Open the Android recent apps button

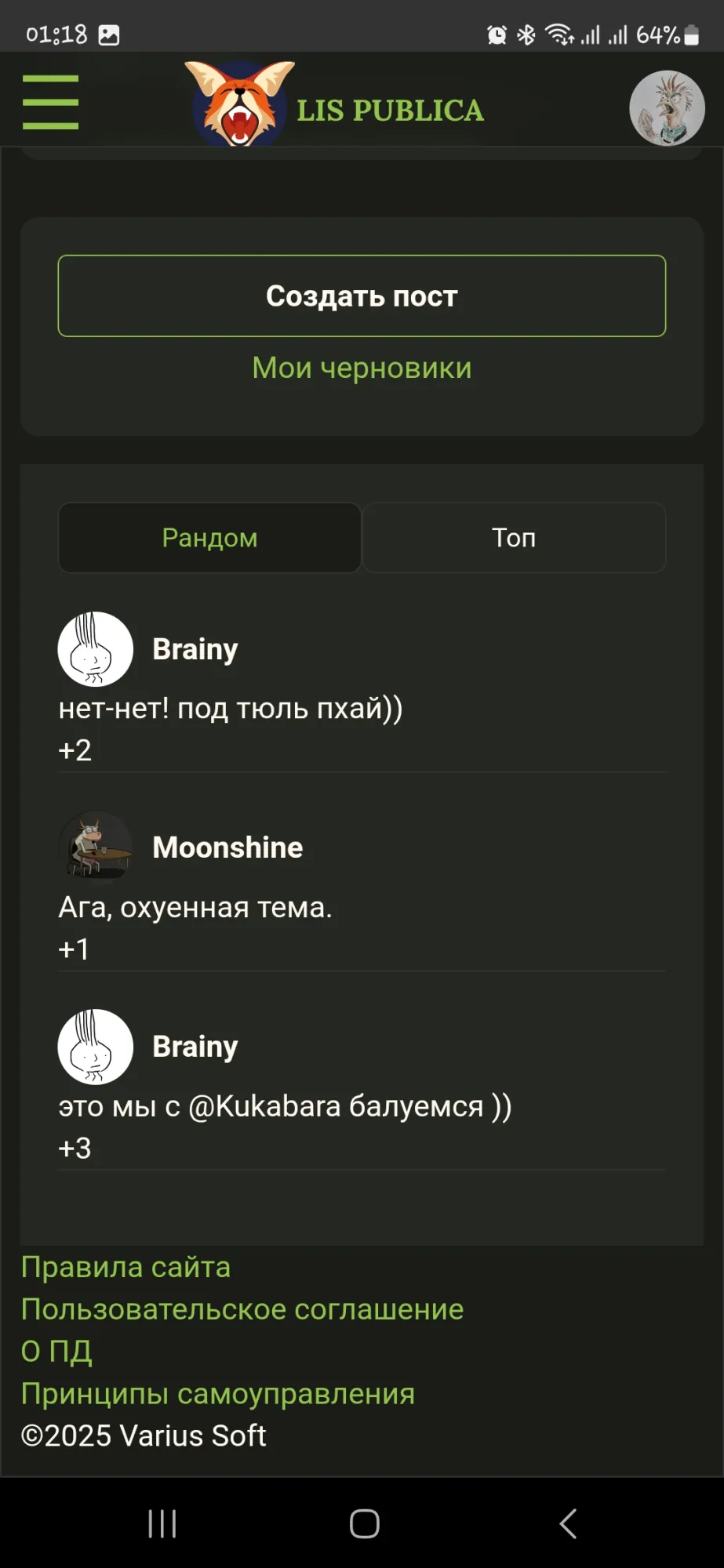[x=162, y=1524]
